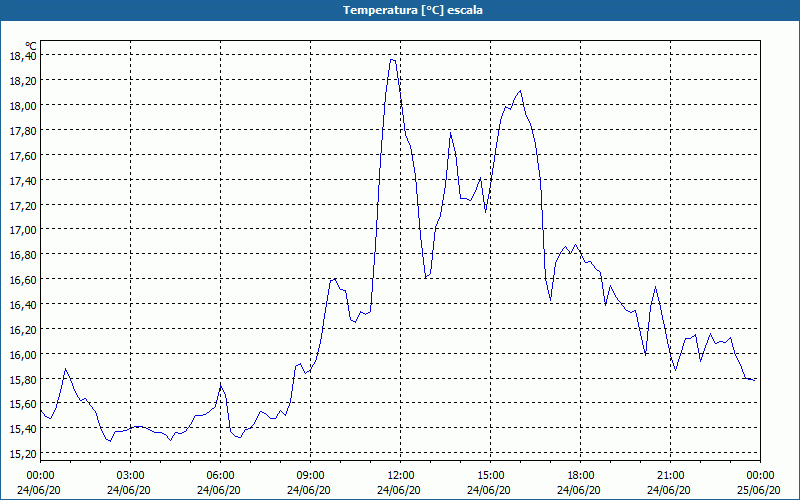Image resolution: width=800 pixels, height=500 pixels.
Task: Click the 17,20 y-axis label
Action: click(23, 205)
